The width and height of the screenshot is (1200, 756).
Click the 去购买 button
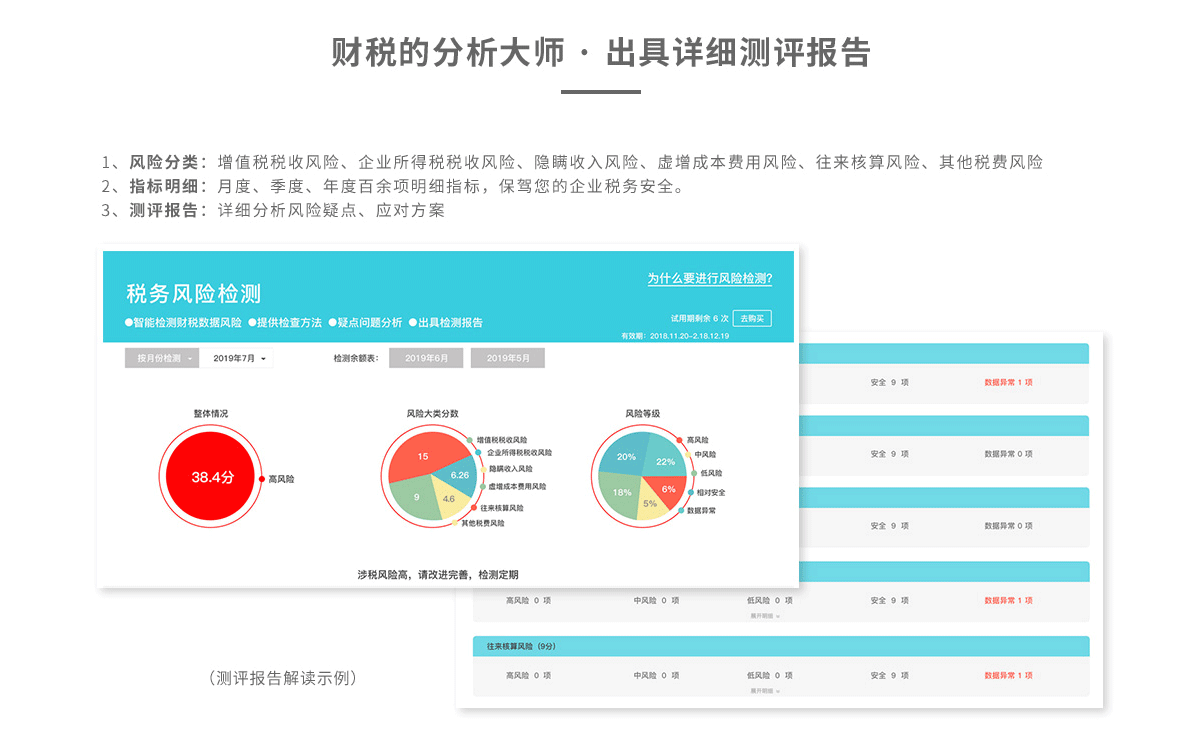point(752,318)
